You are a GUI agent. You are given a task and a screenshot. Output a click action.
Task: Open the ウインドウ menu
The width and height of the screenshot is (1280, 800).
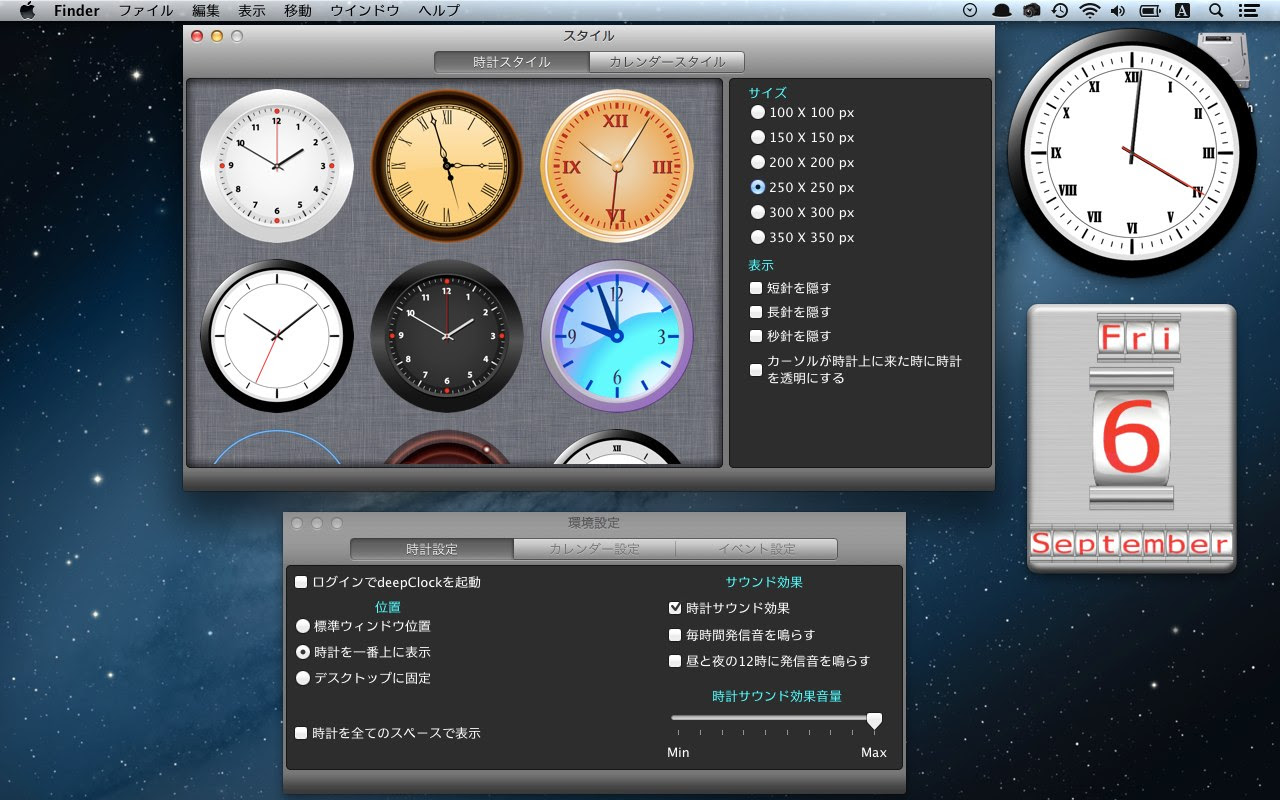[365, 11]
